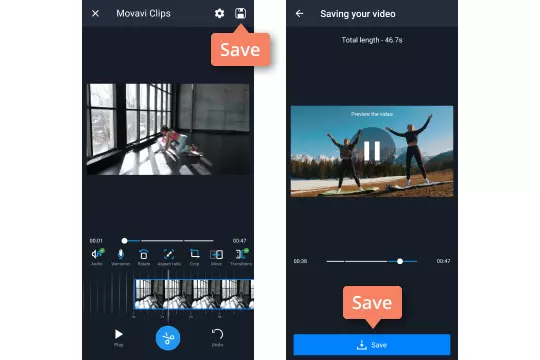Click the blue Save button
This screenshot has height=360, width=540.
(372, 344)
